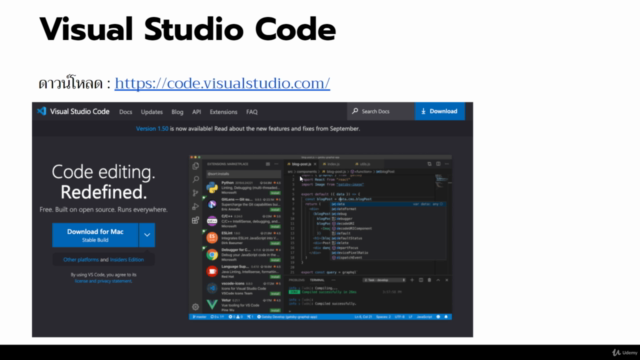Click the blue Download button in navbar

click(440, 111)
